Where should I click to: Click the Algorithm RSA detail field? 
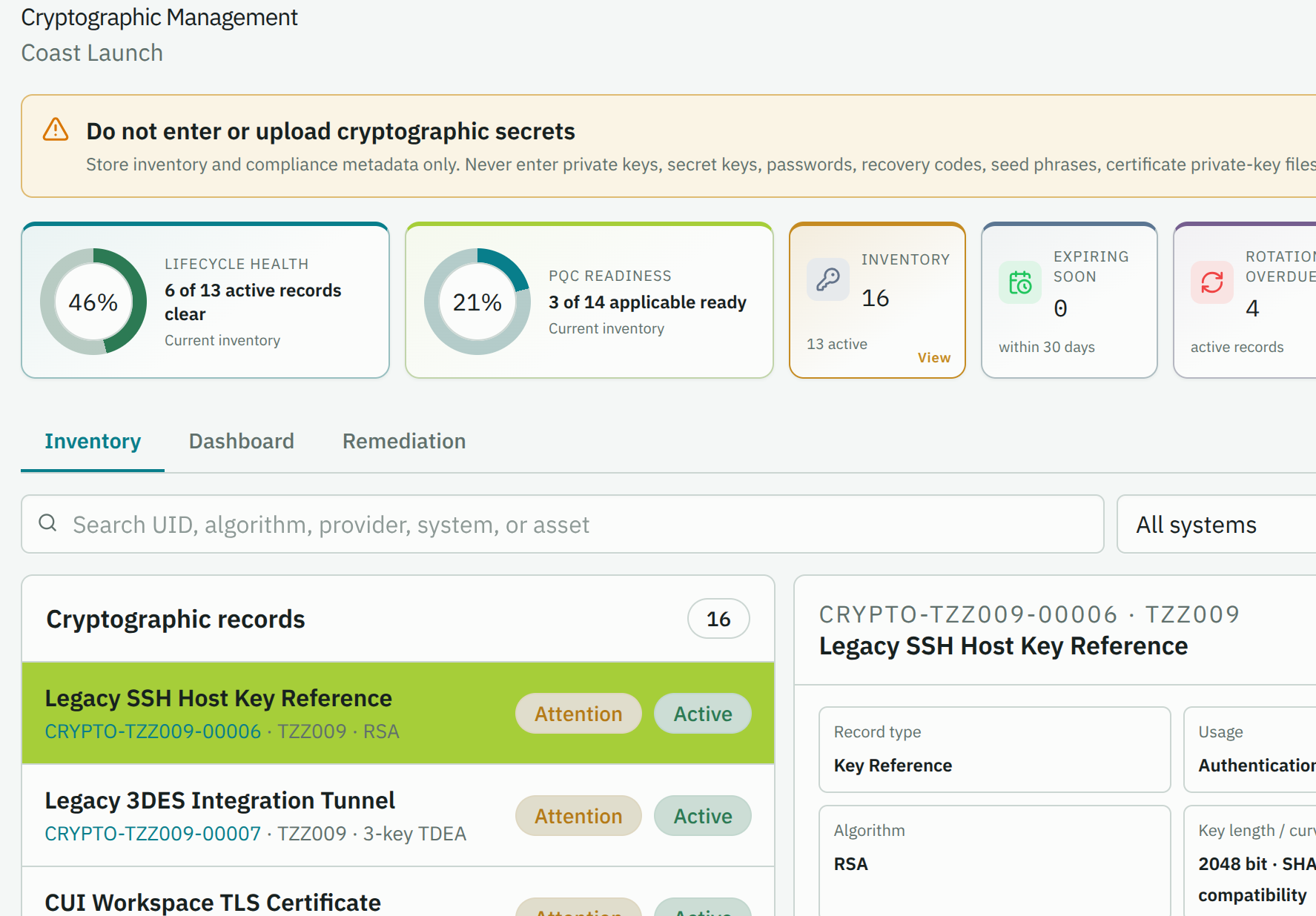(995, 861)
